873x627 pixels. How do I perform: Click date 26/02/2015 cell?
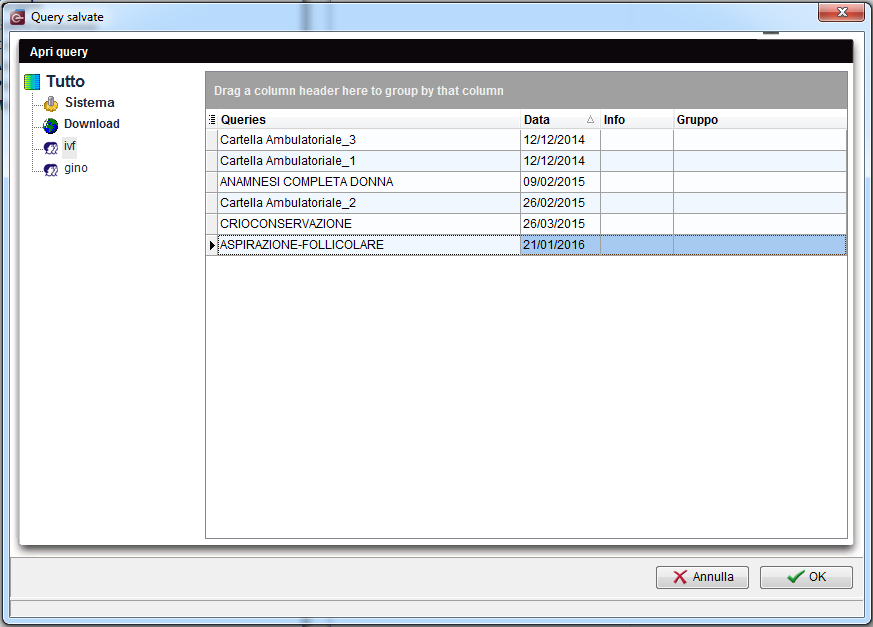tap(560, 203)
